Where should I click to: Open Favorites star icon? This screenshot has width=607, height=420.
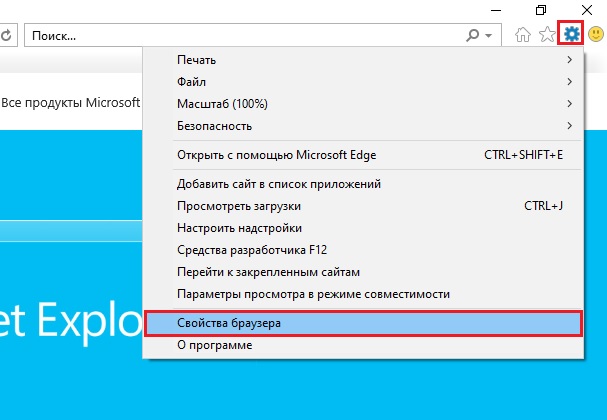coord(547,34)
